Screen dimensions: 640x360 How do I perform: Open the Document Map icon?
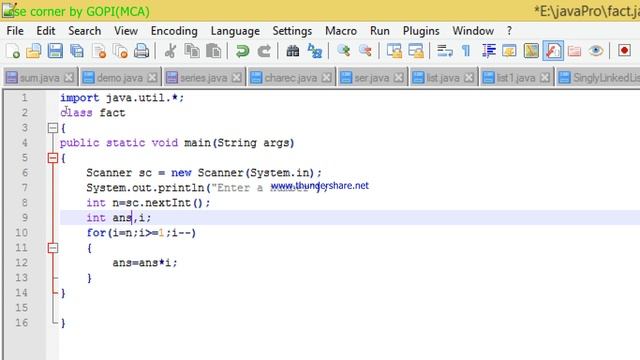coord(531,51)
